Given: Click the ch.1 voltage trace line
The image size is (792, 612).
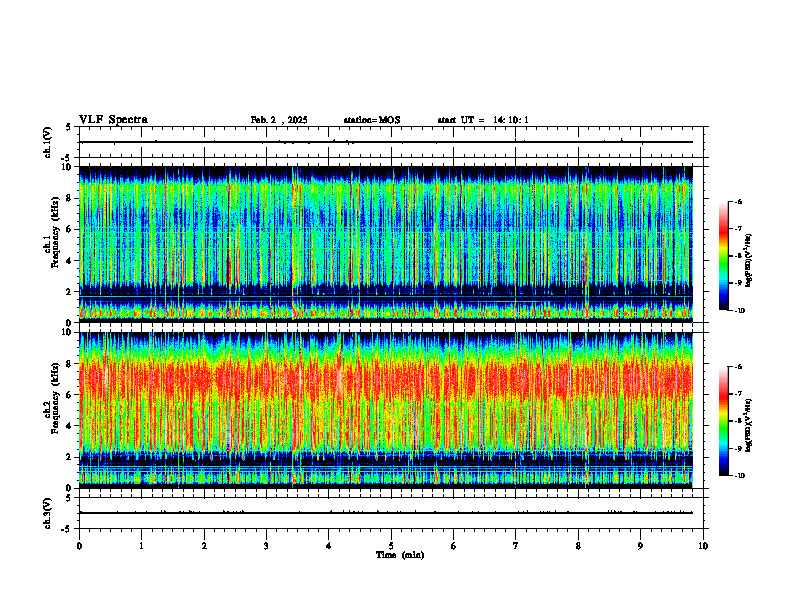Looking at the screenshot, I should 385,142.
